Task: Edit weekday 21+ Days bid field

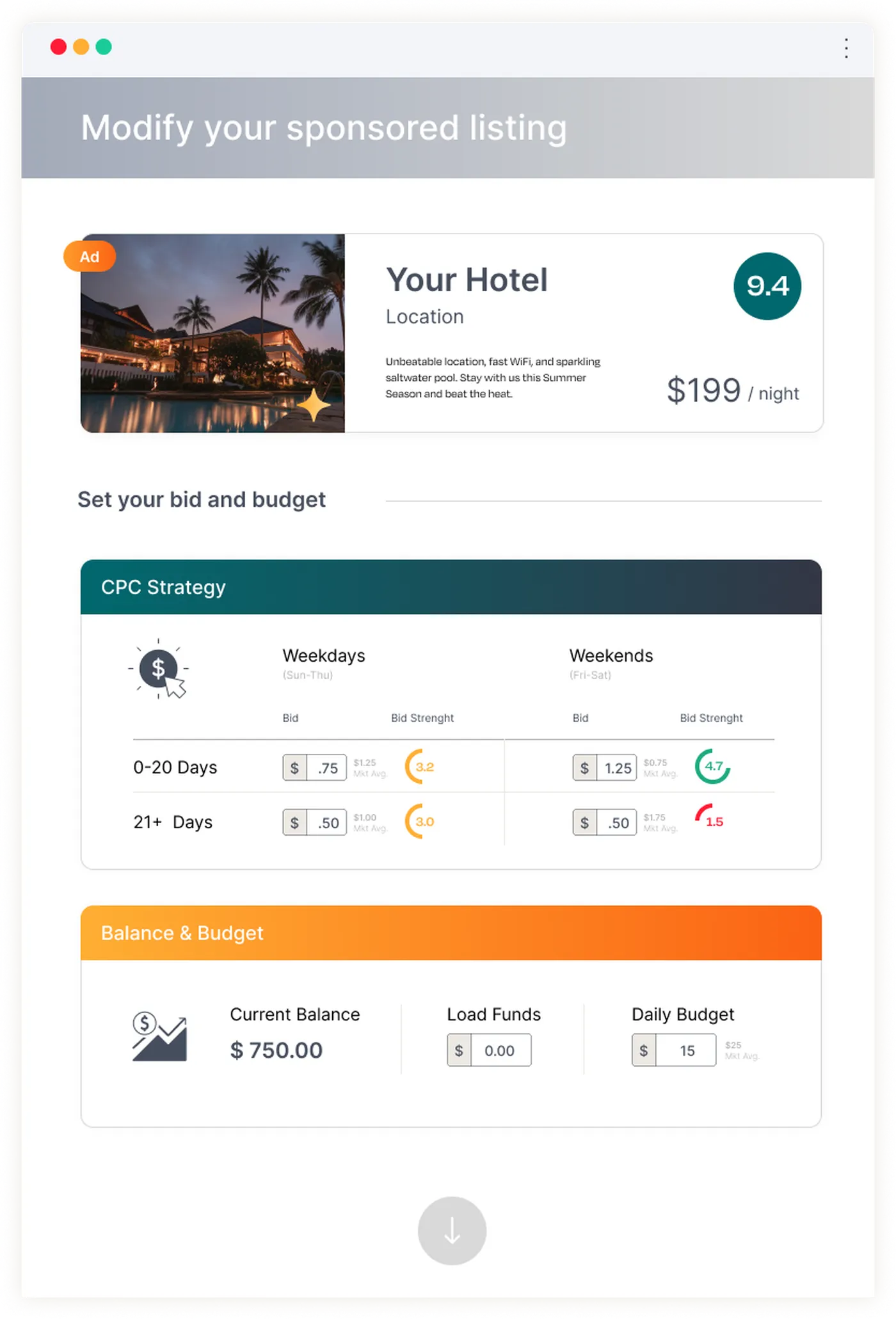Action: coord(326,823)
